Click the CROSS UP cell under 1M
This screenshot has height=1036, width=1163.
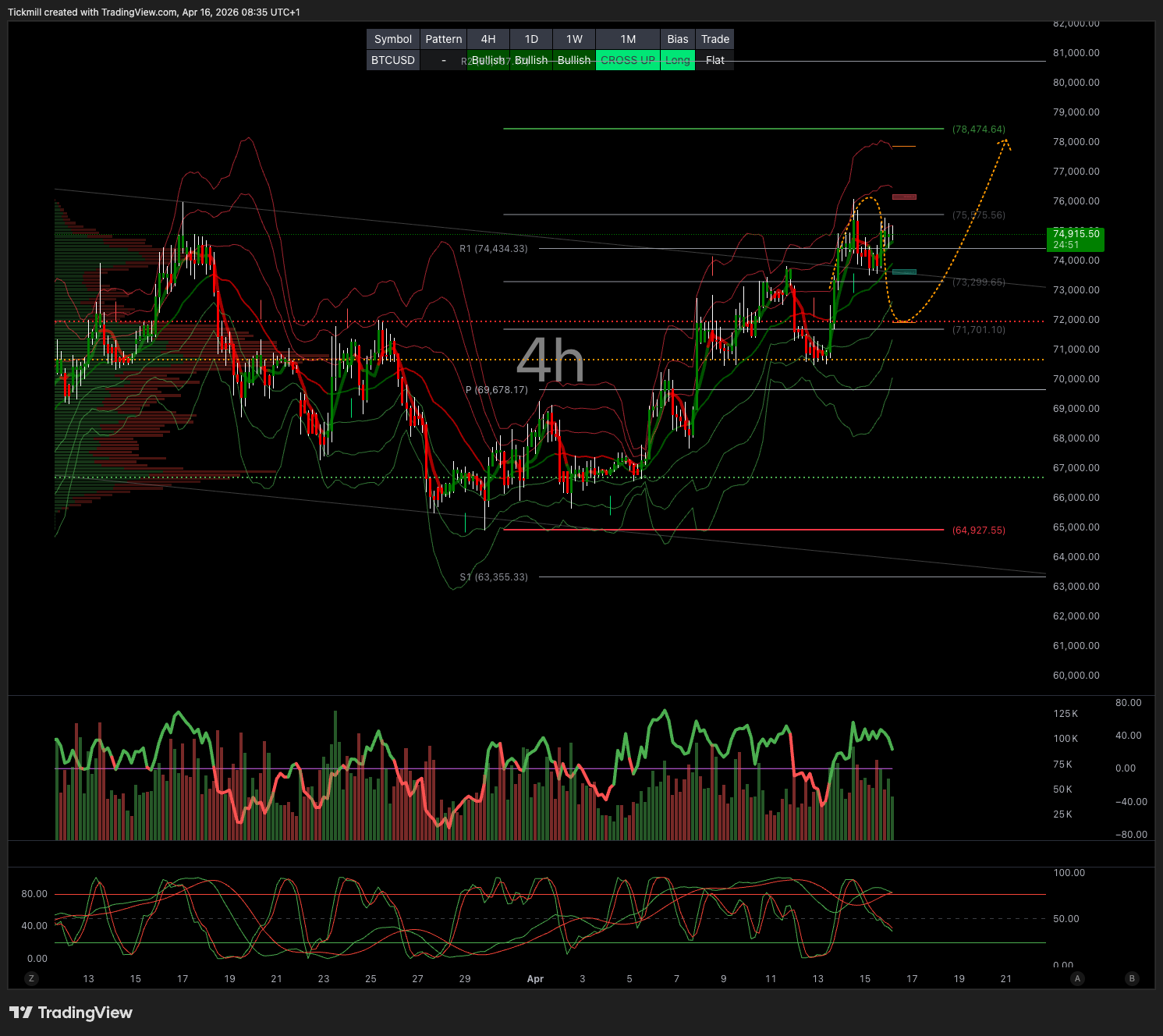coord(628,60)
